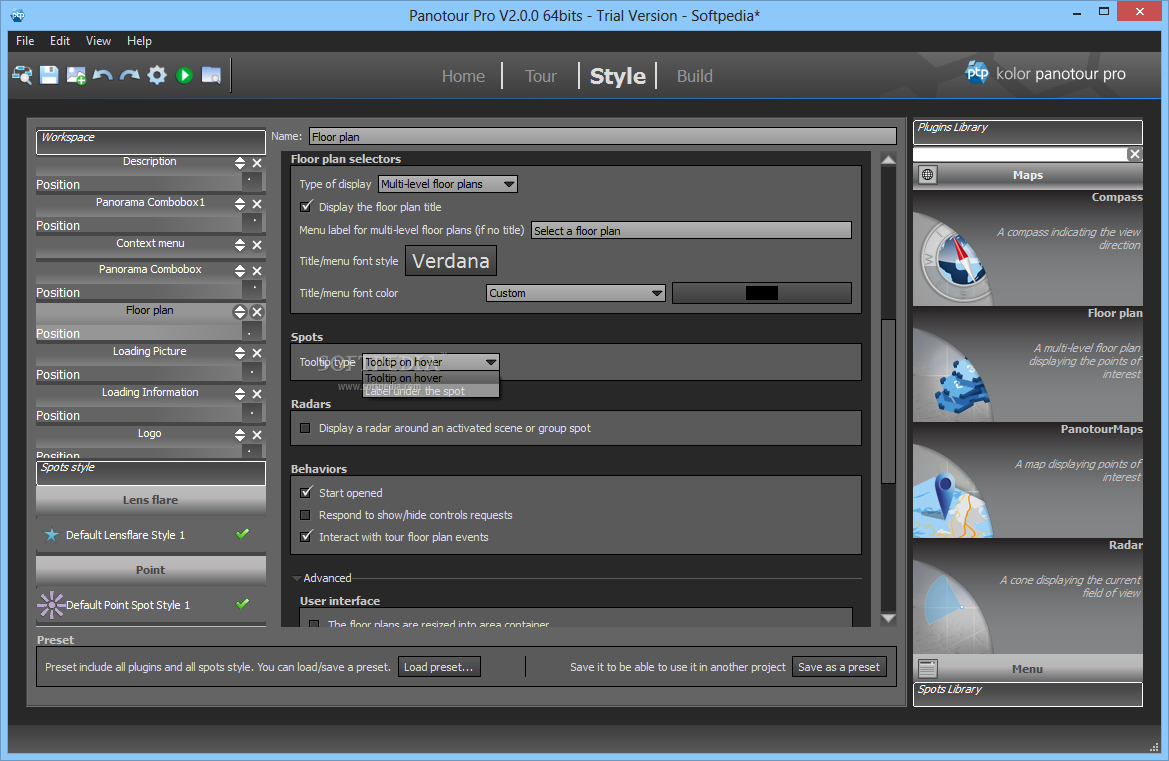
Task: Switch to the Build tab
Action: pyautogui.click(x=695, y=76)
